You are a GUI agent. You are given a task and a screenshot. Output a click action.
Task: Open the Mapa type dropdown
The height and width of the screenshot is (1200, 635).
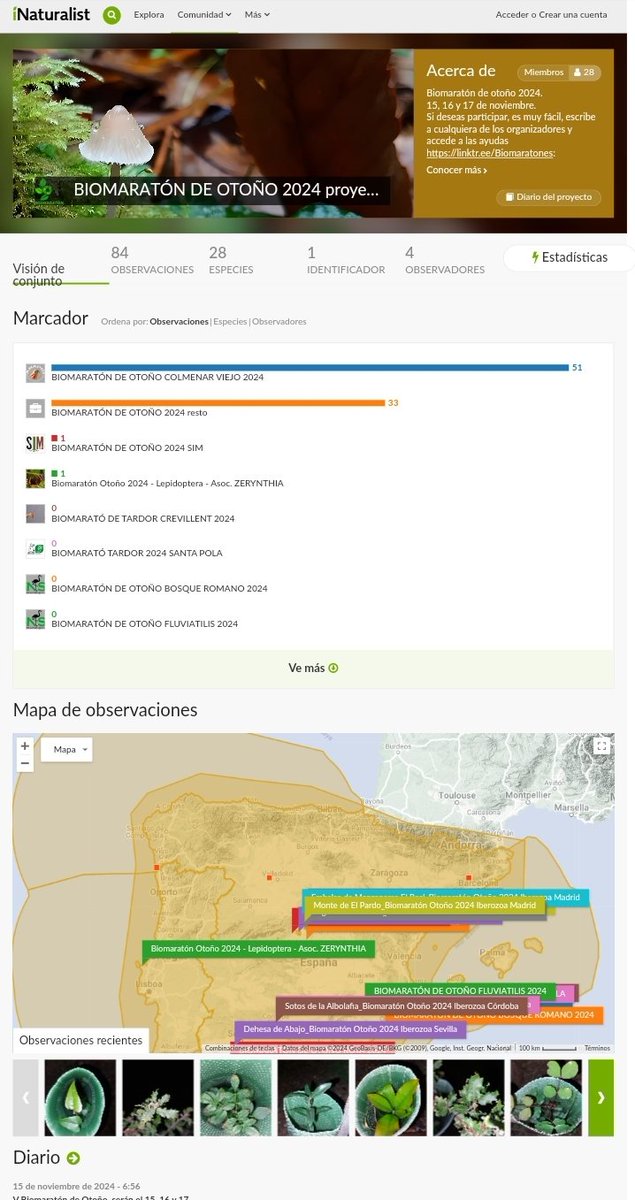tap(67, 749)
